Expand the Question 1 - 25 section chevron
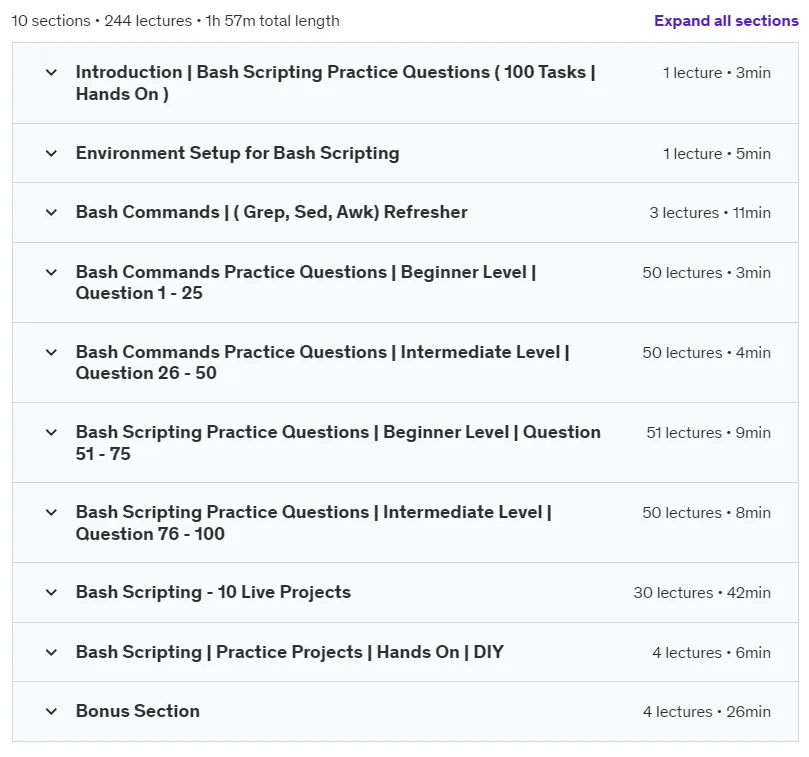The width and height of the screenshot is (809, 757). (x=51, y=272)
